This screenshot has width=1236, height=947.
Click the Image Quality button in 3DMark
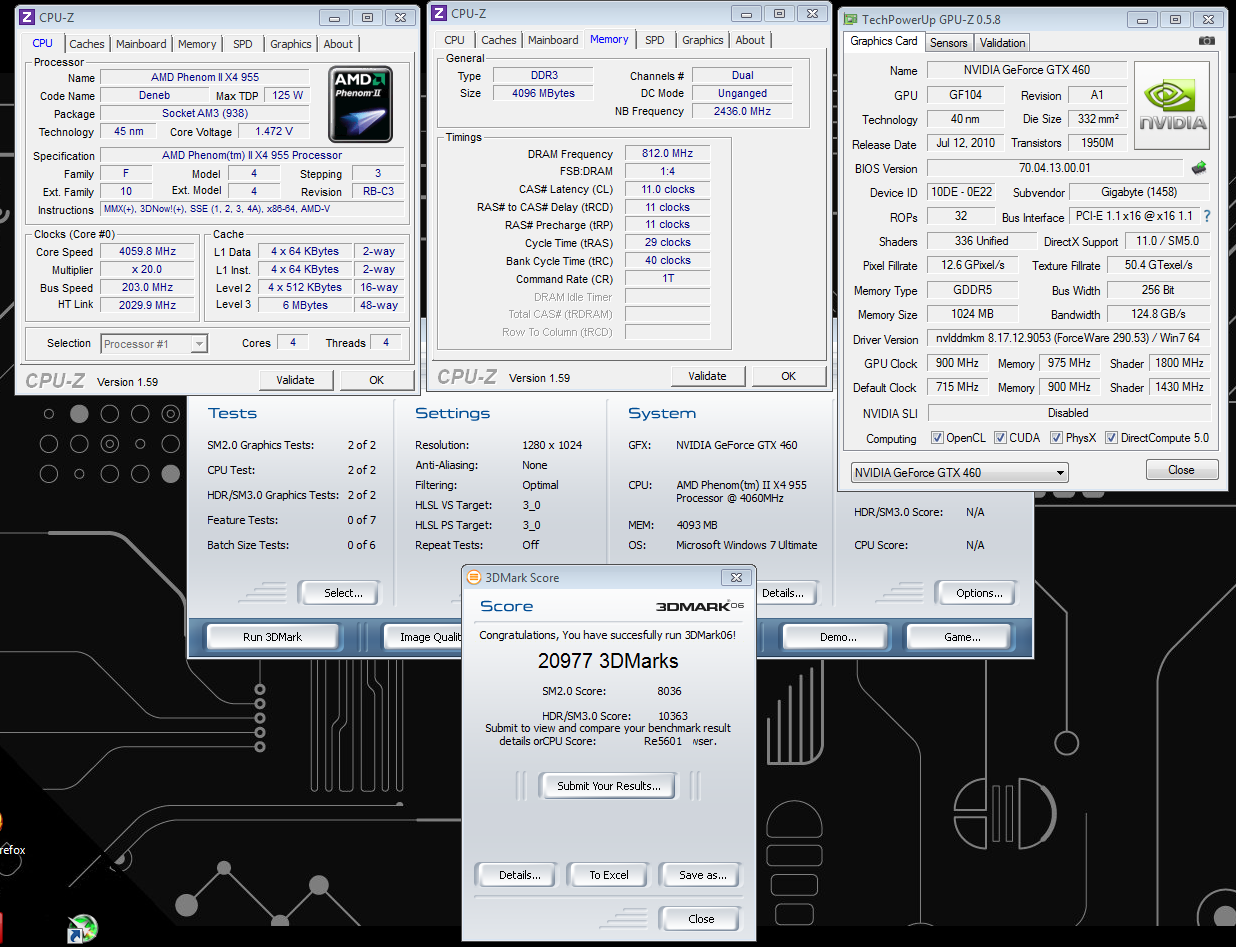[425, 637]
